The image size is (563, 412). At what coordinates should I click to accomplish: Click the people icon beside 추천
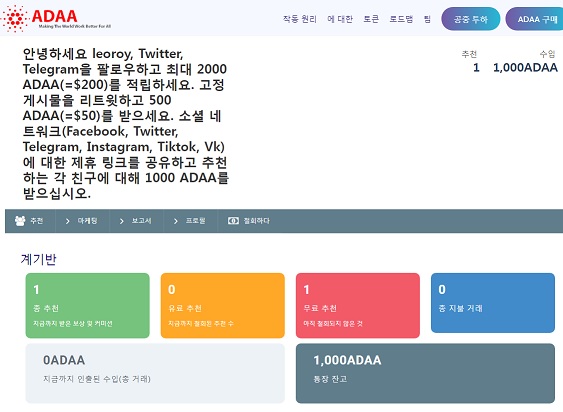[x=20, y=221]
